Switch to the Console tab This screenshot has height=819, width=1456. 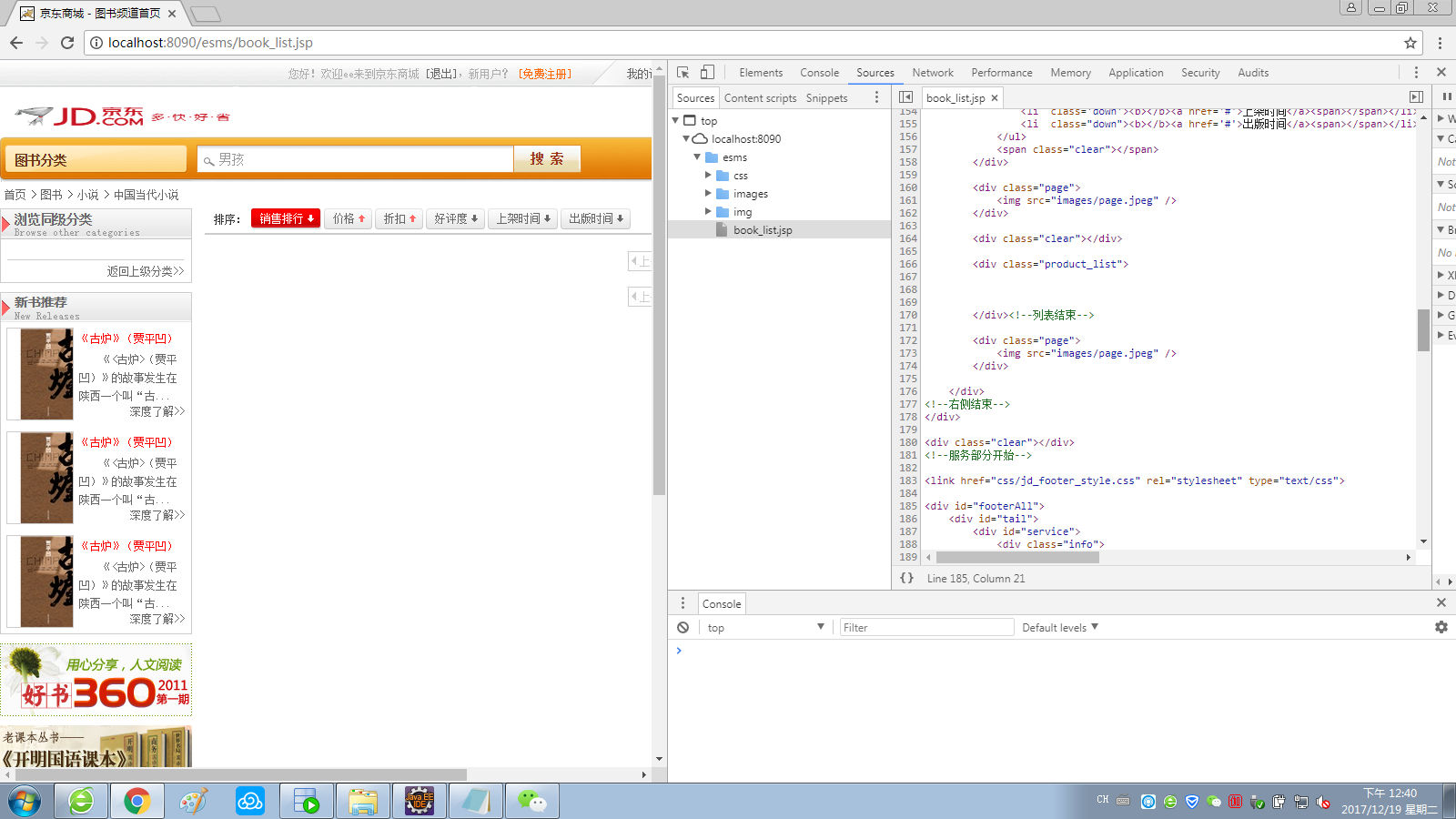click(819, 72)
